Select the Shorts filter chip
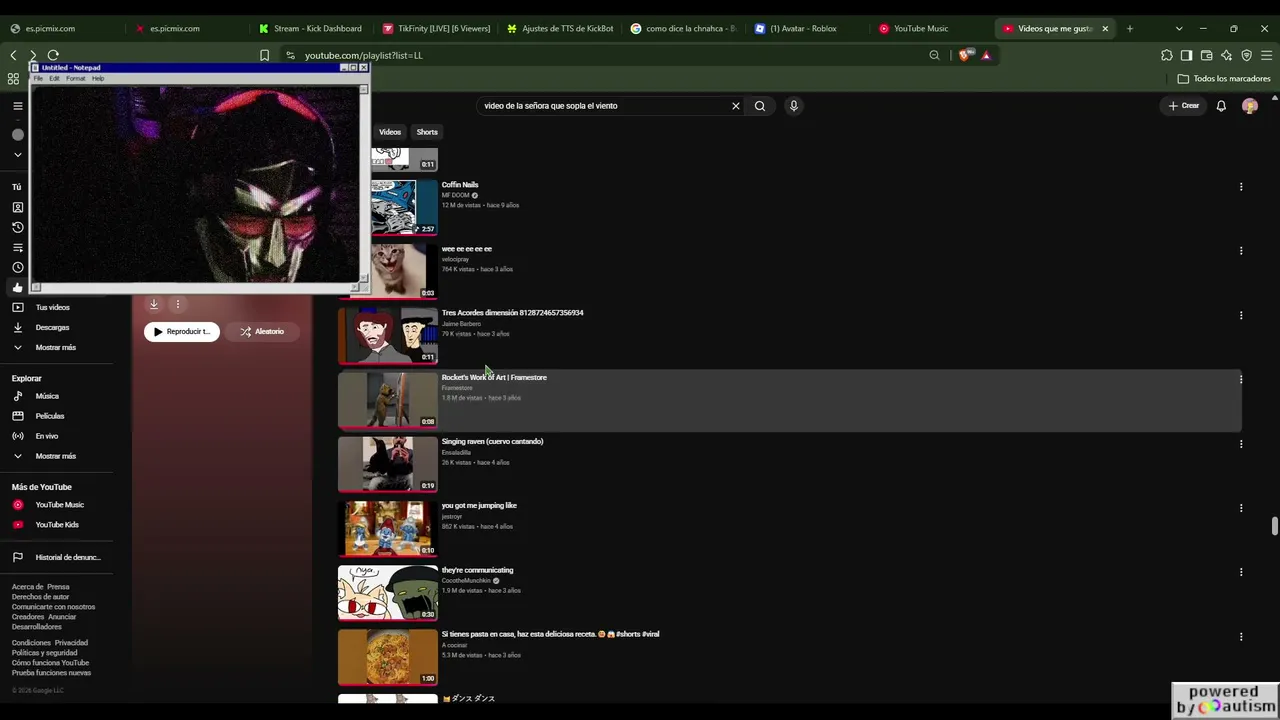The image size is (1280, 720). coord(427,132)
